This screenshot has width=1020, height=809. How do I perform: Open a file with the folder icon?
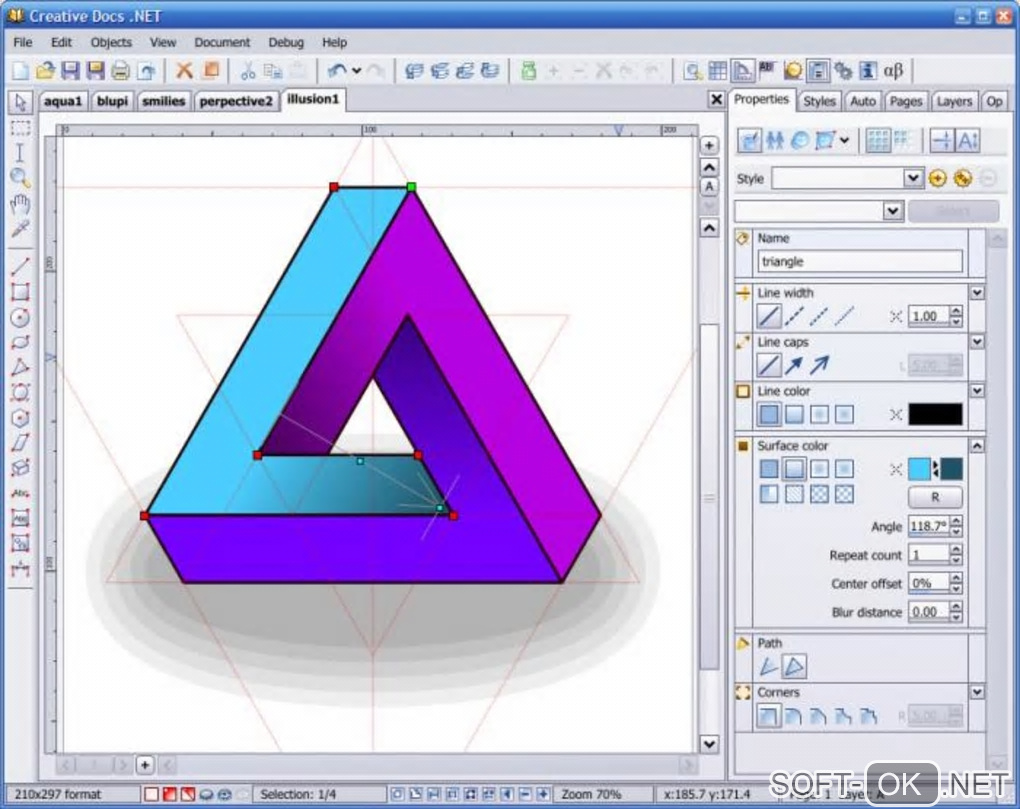click(45, 70)
